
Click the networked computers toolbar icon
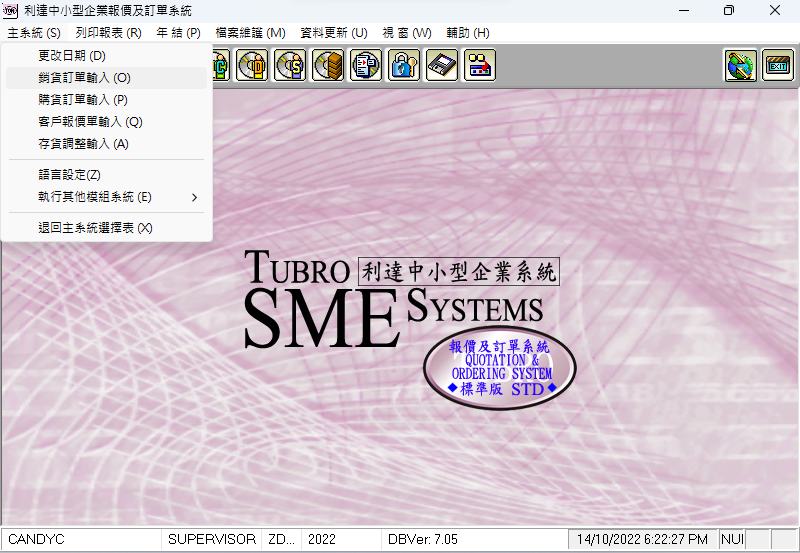480,65
